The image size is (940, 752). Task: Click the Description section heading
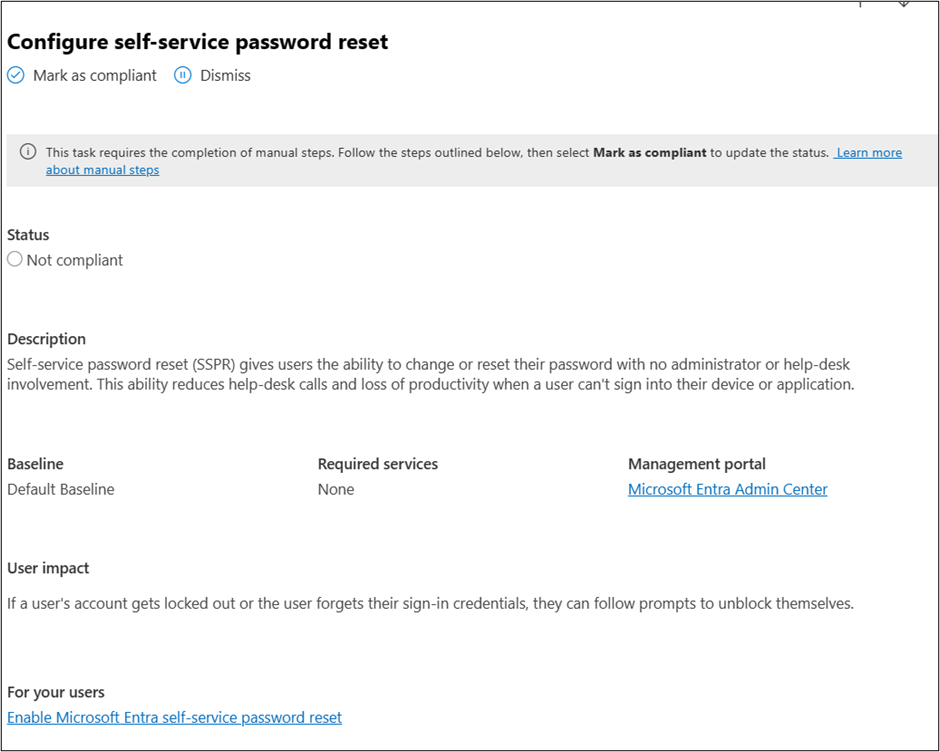(46, 339)
